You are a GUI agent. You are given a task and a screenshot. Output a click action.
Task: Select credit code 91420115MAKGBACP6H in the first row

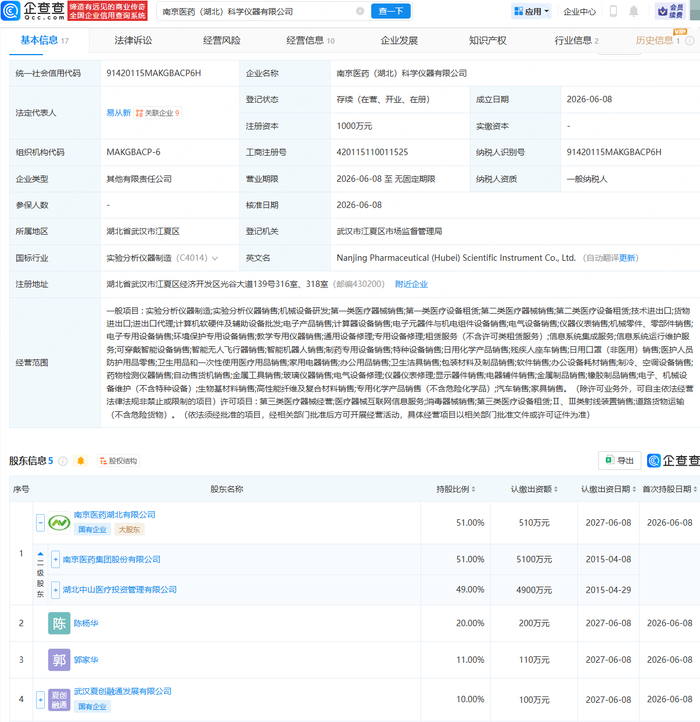[x=154, y=73]
